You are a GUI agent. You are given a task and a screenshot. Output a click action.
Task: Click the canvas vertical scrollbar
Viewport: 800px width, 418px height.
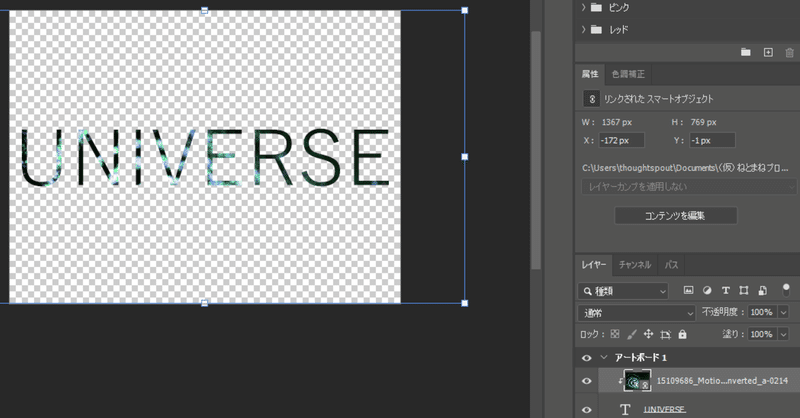point(535,151)
